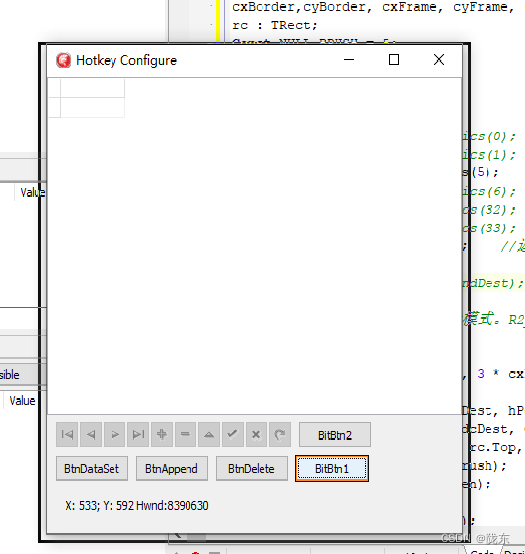The image size is (525, 554).
Task: Click the Hotkey Configure title text
Action: click(x=126, y=60)
